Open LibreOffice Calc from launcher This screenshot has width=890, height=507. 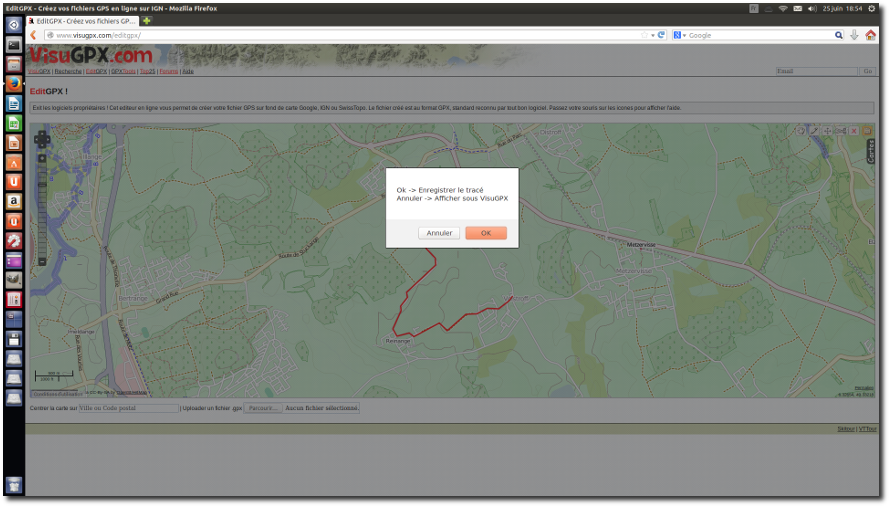click(14, 123)
